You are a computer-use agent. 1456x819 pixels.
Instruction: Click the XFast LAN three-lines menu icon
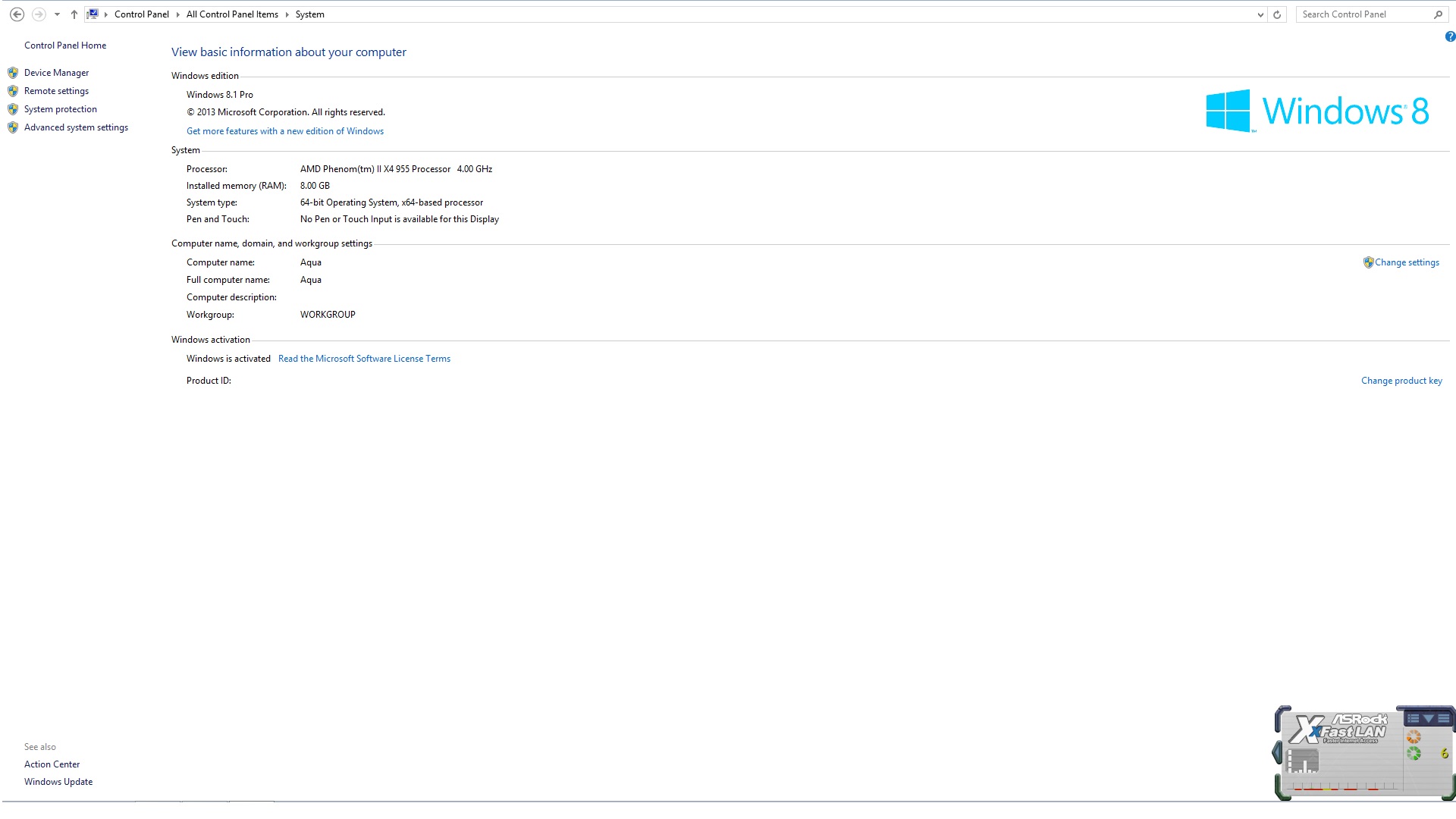coord(1443,718)
